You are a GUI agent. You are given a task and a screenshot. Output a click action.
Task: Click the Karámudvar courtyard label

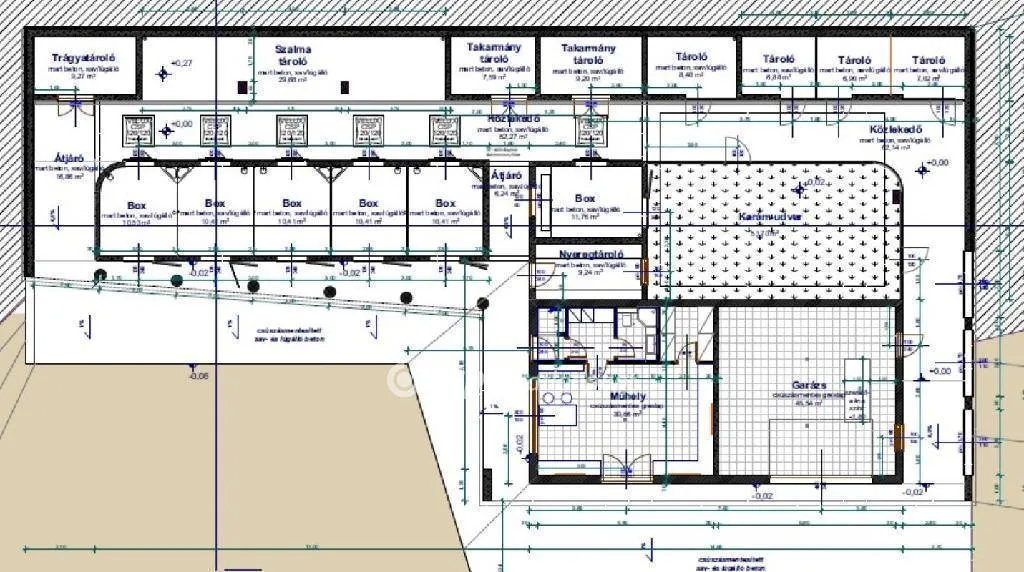click(769, 217)
